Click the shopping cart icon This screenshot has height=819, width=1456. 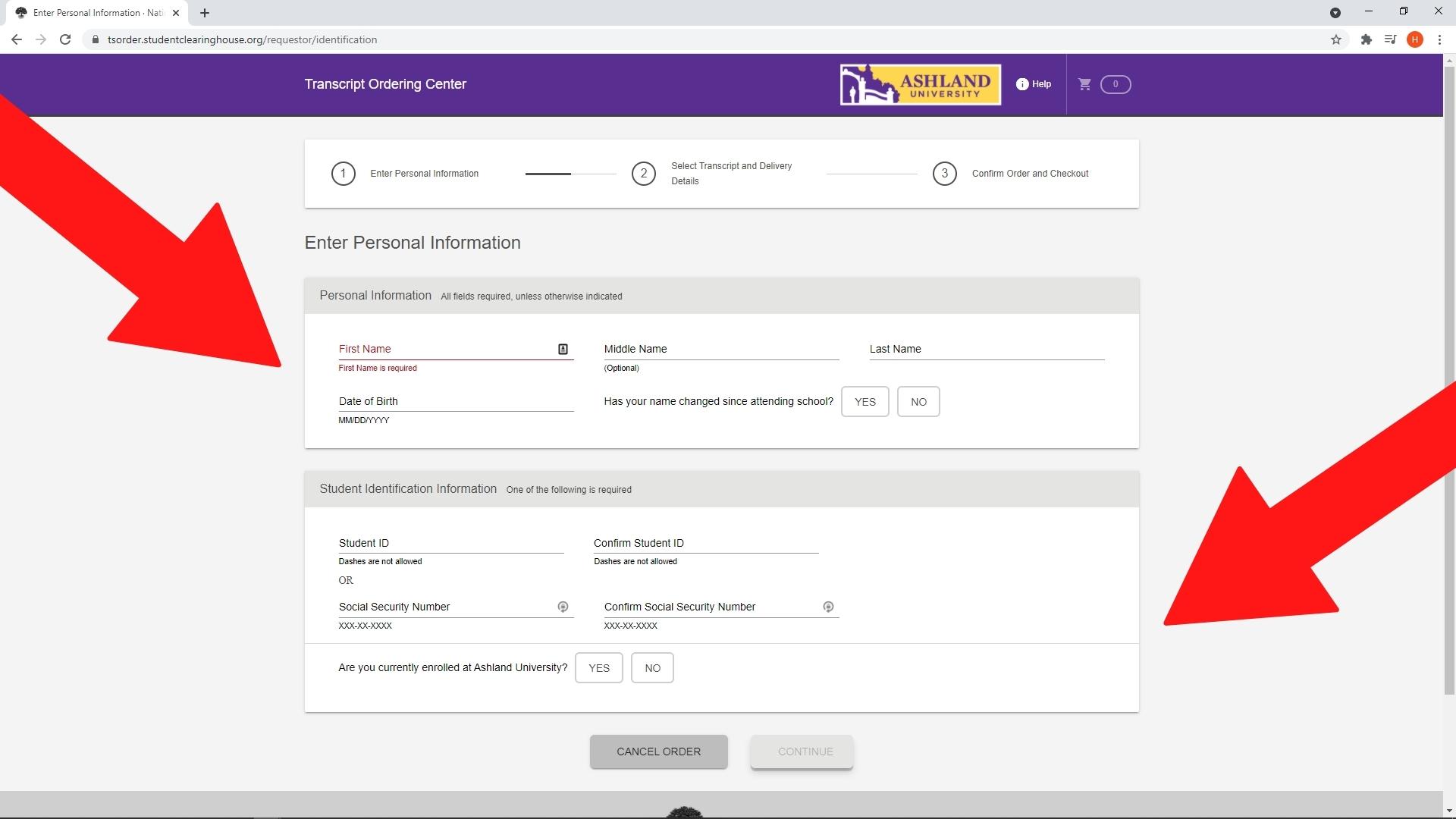click(x=1084, y=84)
